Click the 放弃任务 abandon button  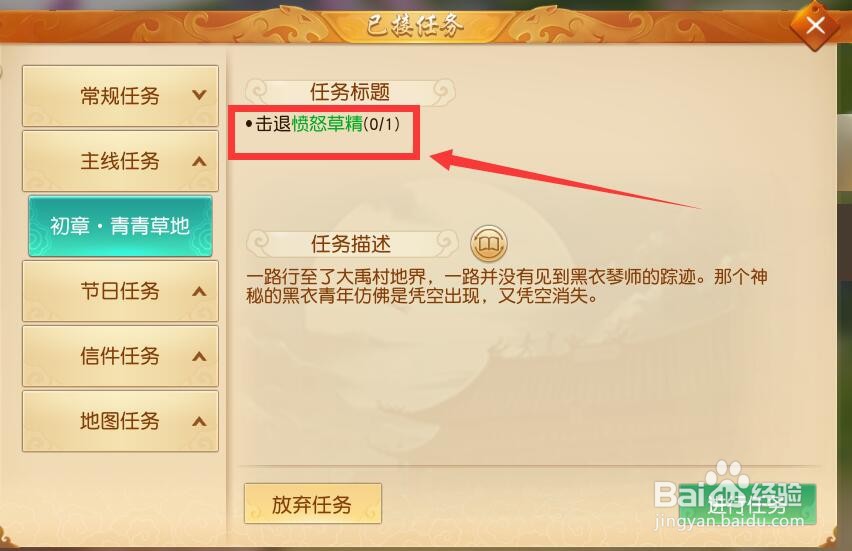tap(312, 504)
